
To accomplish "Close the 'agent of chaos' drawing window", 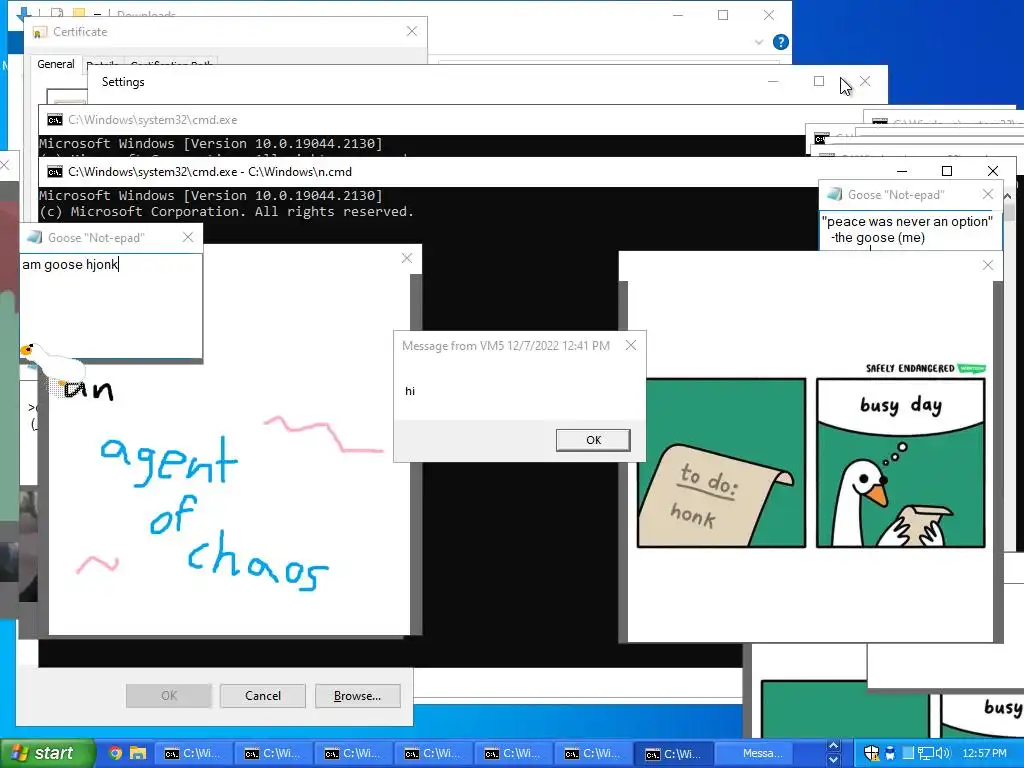I will pos(407,259).
